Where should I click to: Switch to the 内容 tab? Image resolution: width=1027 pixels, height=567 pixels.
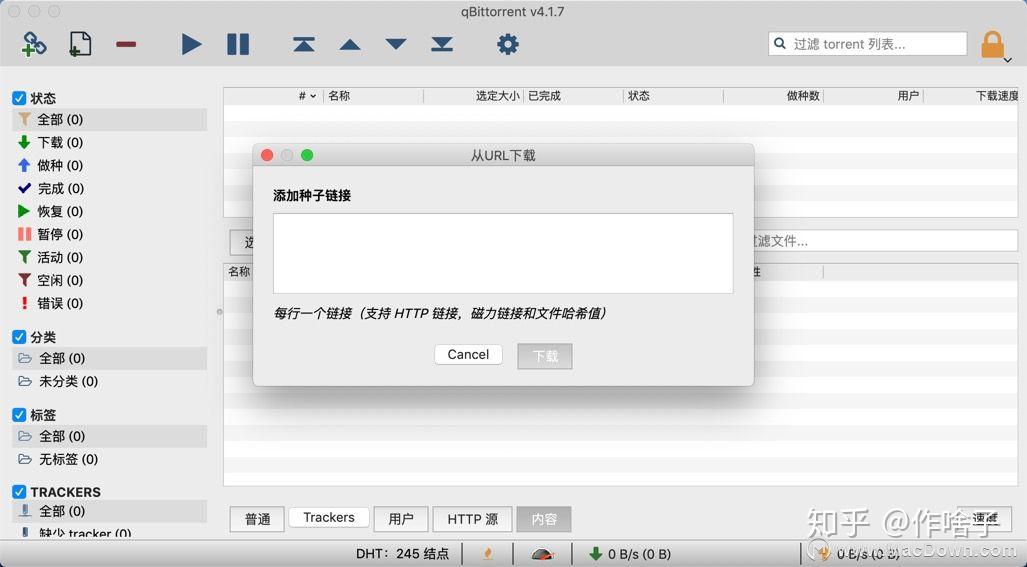544,520
